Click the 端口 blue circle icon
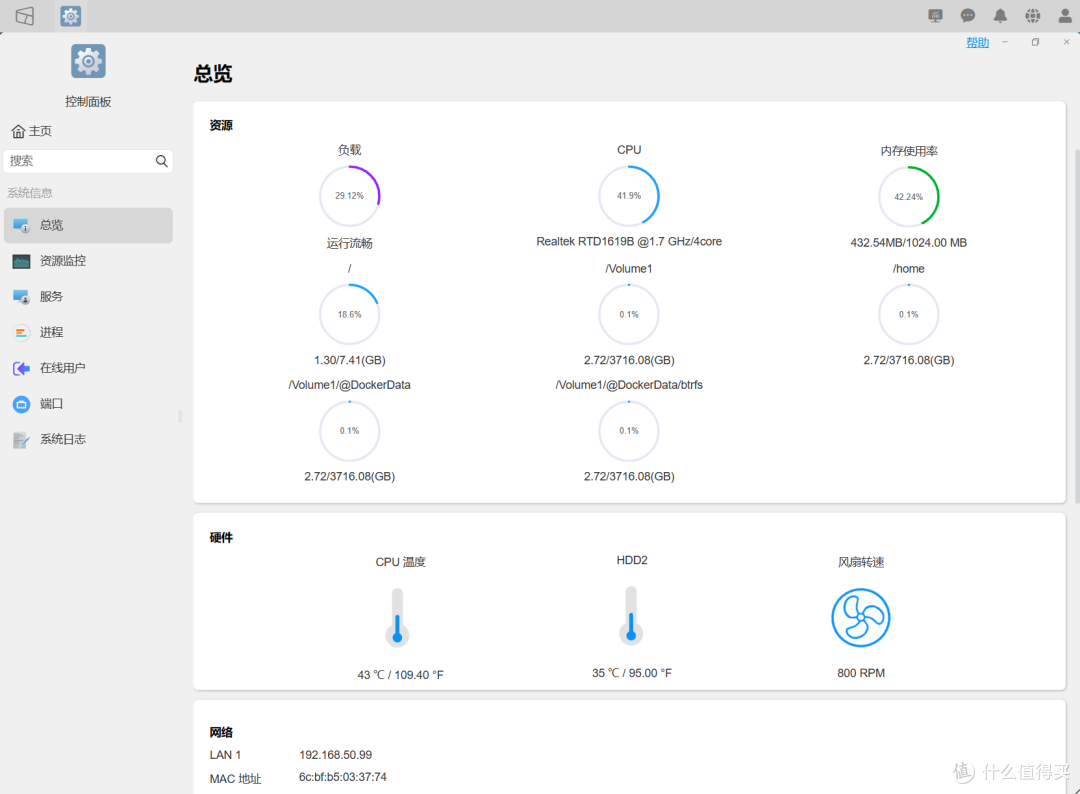Screen dimensions: 1080x794 point(21,404)
